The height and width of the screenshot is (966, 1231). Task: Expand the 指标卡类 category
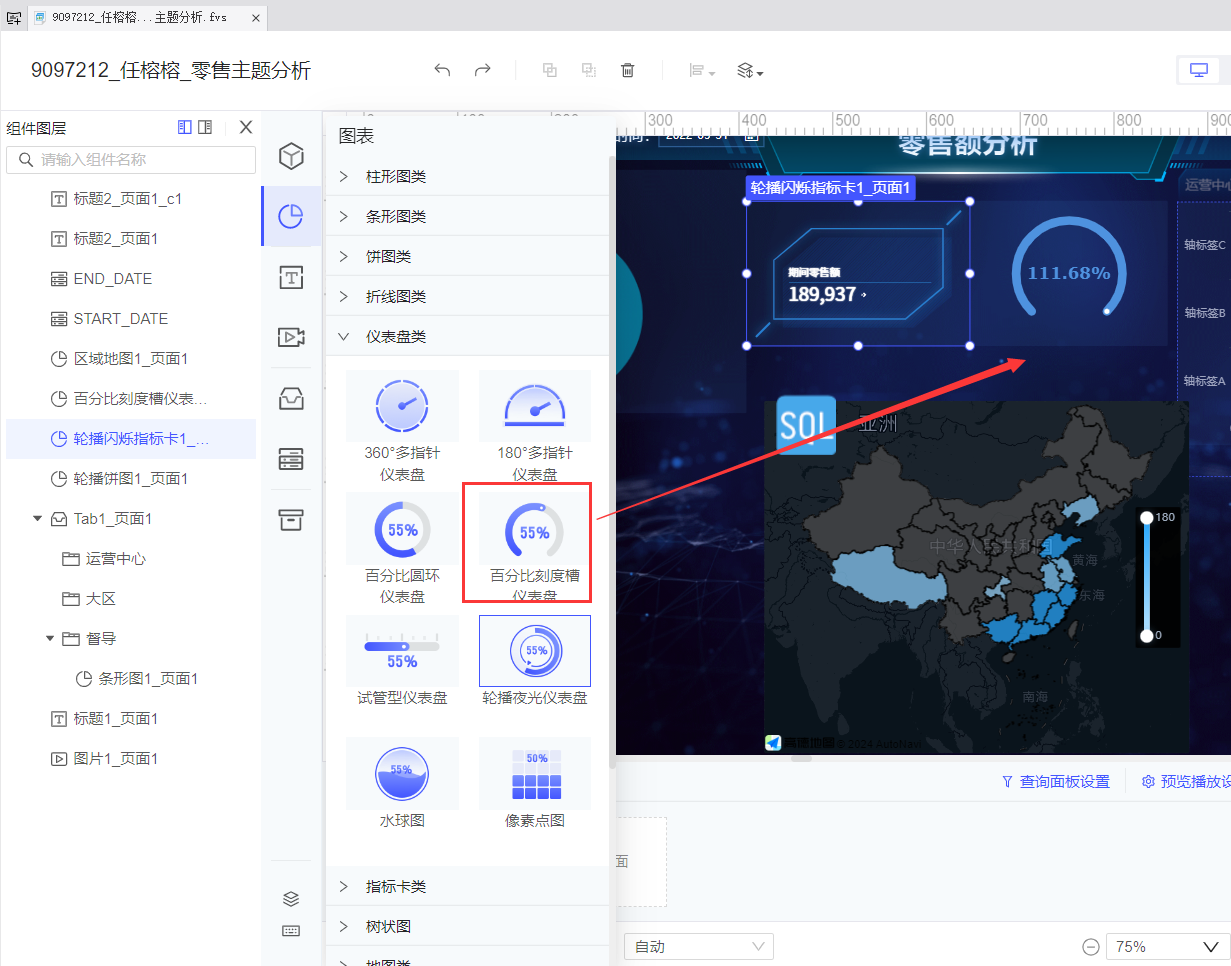pyautogui.click(x=467, y=886)
